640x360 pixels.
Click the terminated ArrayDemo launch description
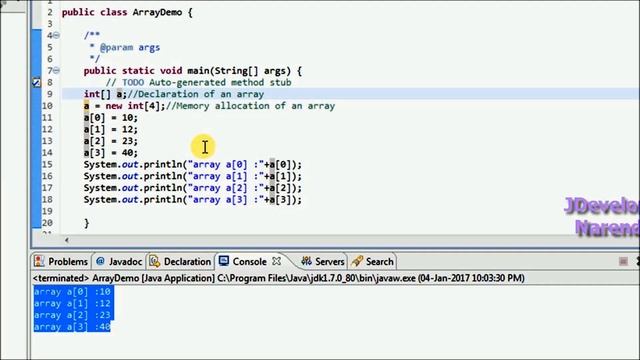click(x=279, y=278)
